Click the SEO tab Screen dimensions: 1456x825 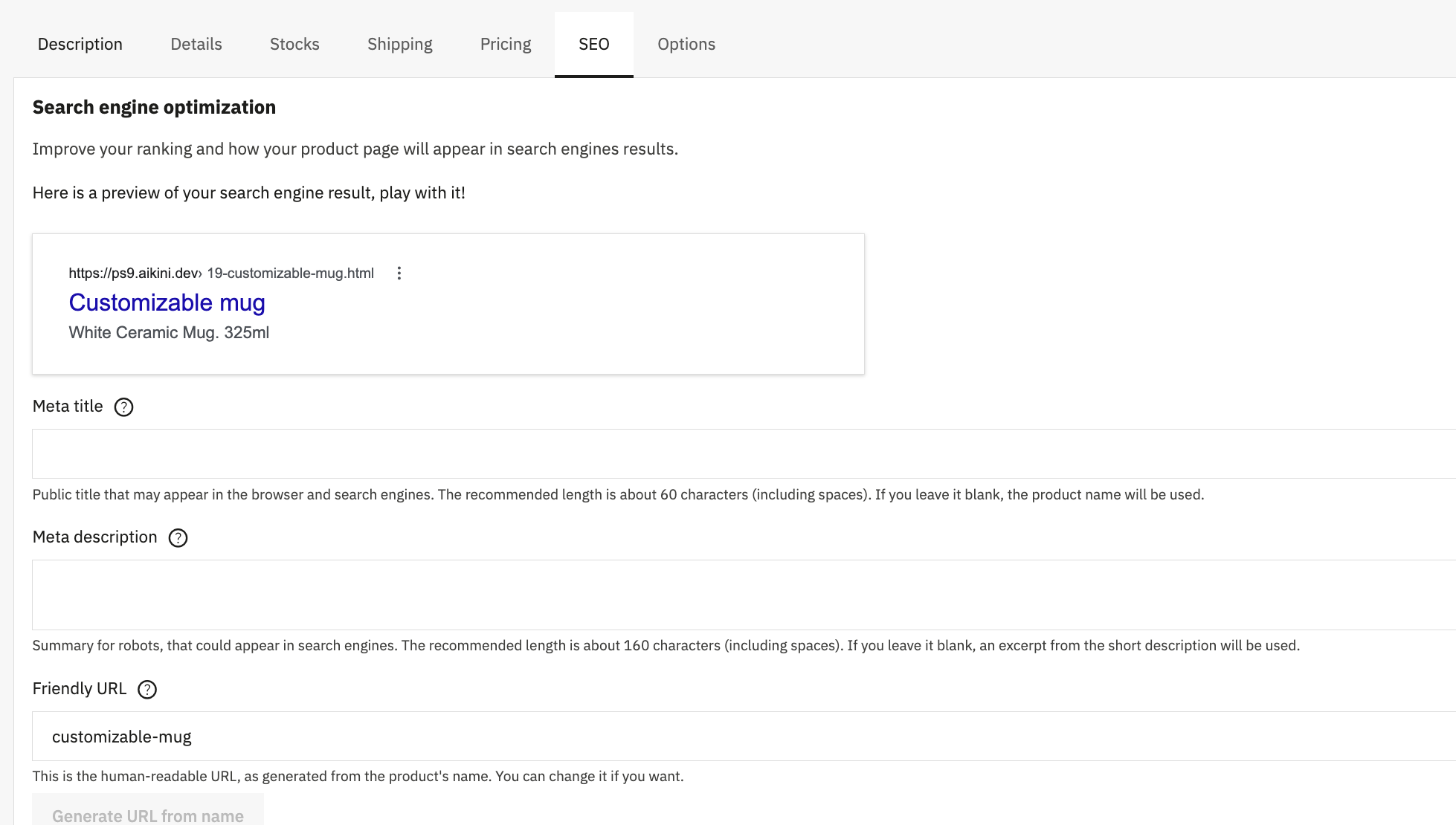pyautogui.click(x=594, y=44)
